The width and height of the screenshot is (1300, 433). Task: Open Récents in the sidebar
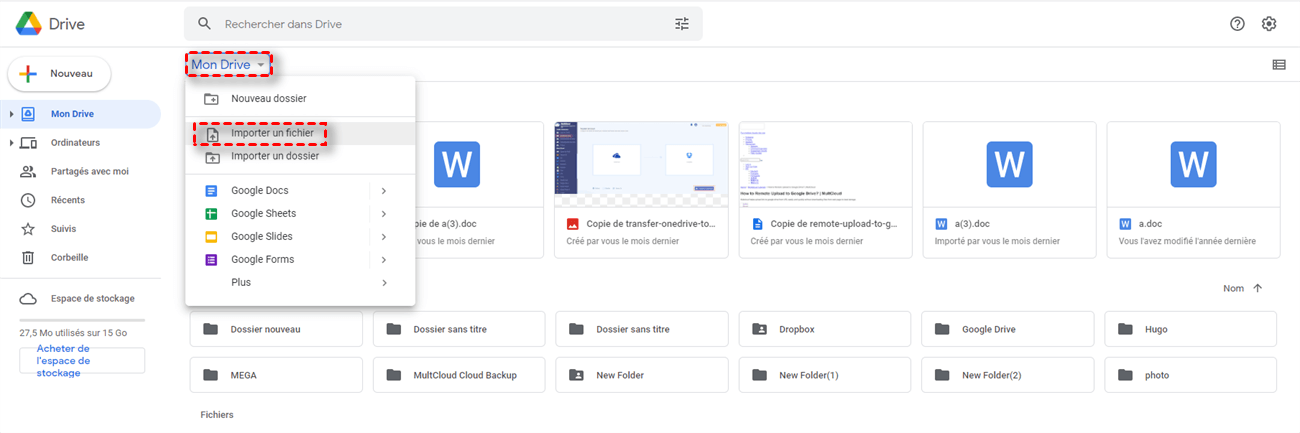67,200
